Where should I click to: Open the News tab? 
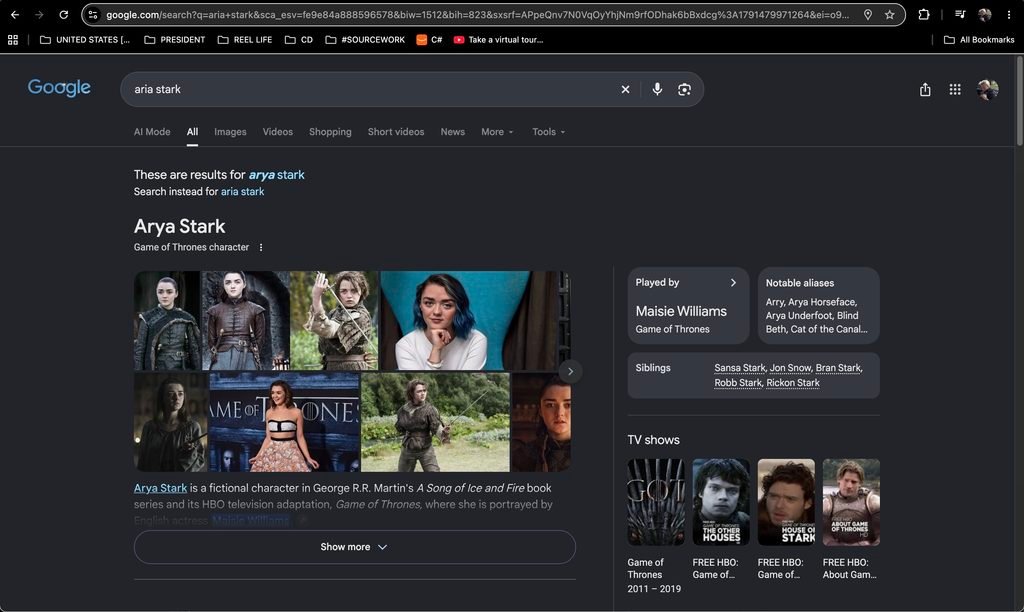pyautogui.click(x=453, y=132)
